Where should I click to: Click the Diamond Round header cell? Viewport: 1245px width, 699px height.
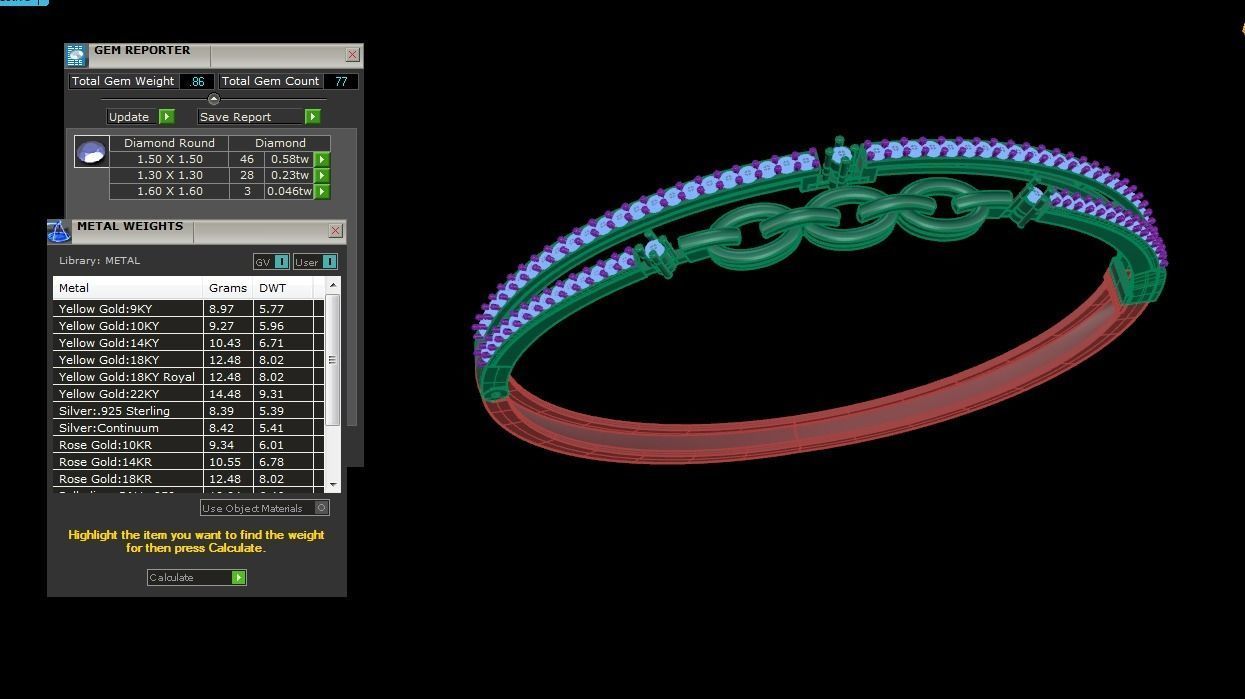click(x=169, y=143)
